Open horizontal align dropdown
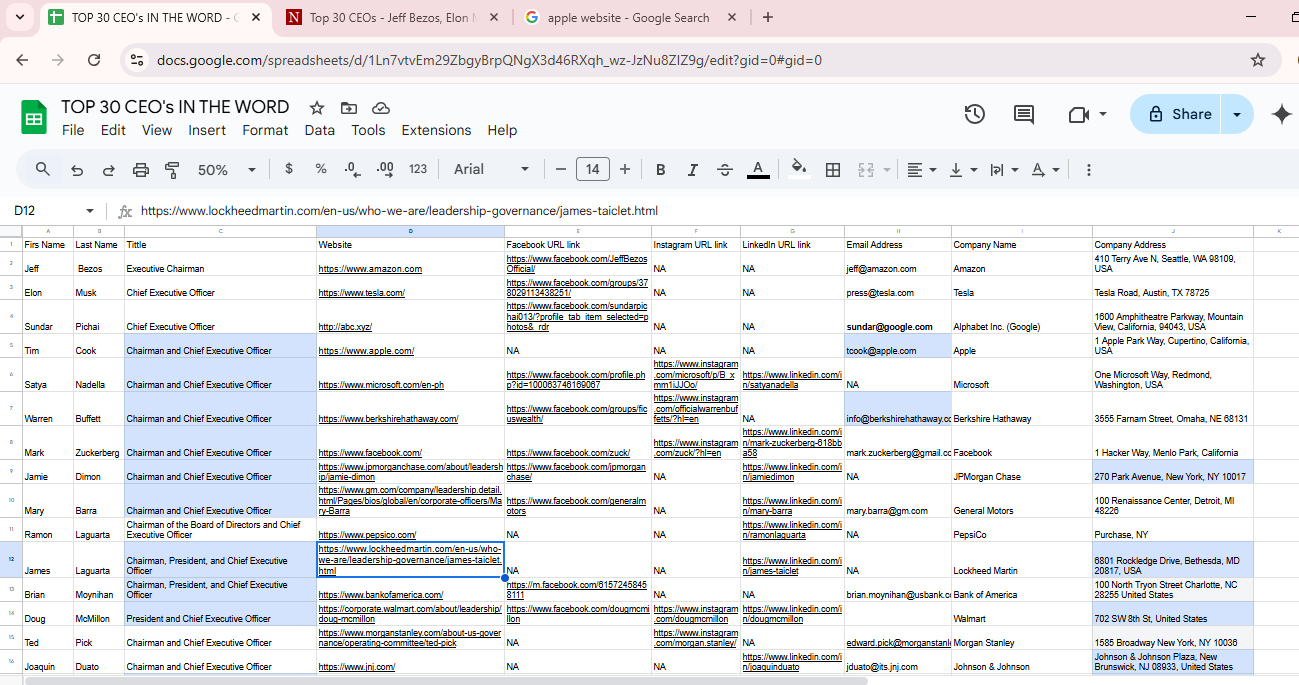 tap(921, 169)
